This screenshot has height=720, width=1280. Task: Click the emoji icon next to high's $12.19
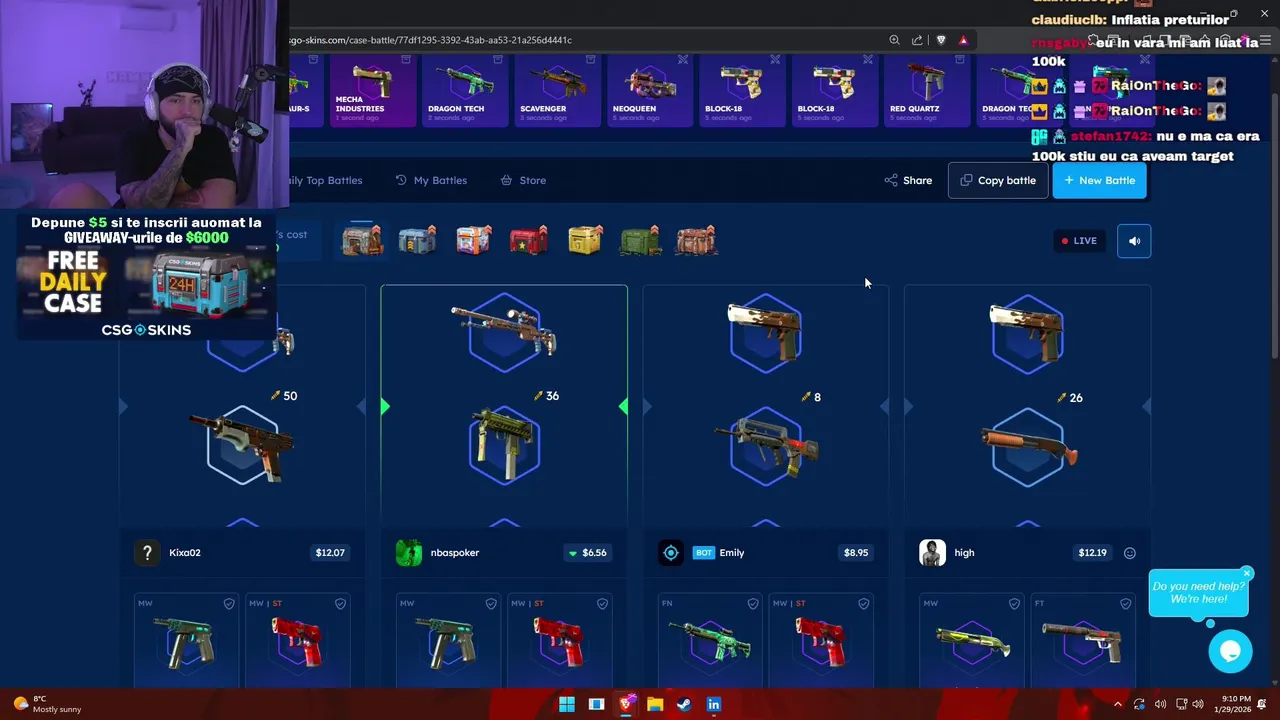click(x=1129, y=553)
